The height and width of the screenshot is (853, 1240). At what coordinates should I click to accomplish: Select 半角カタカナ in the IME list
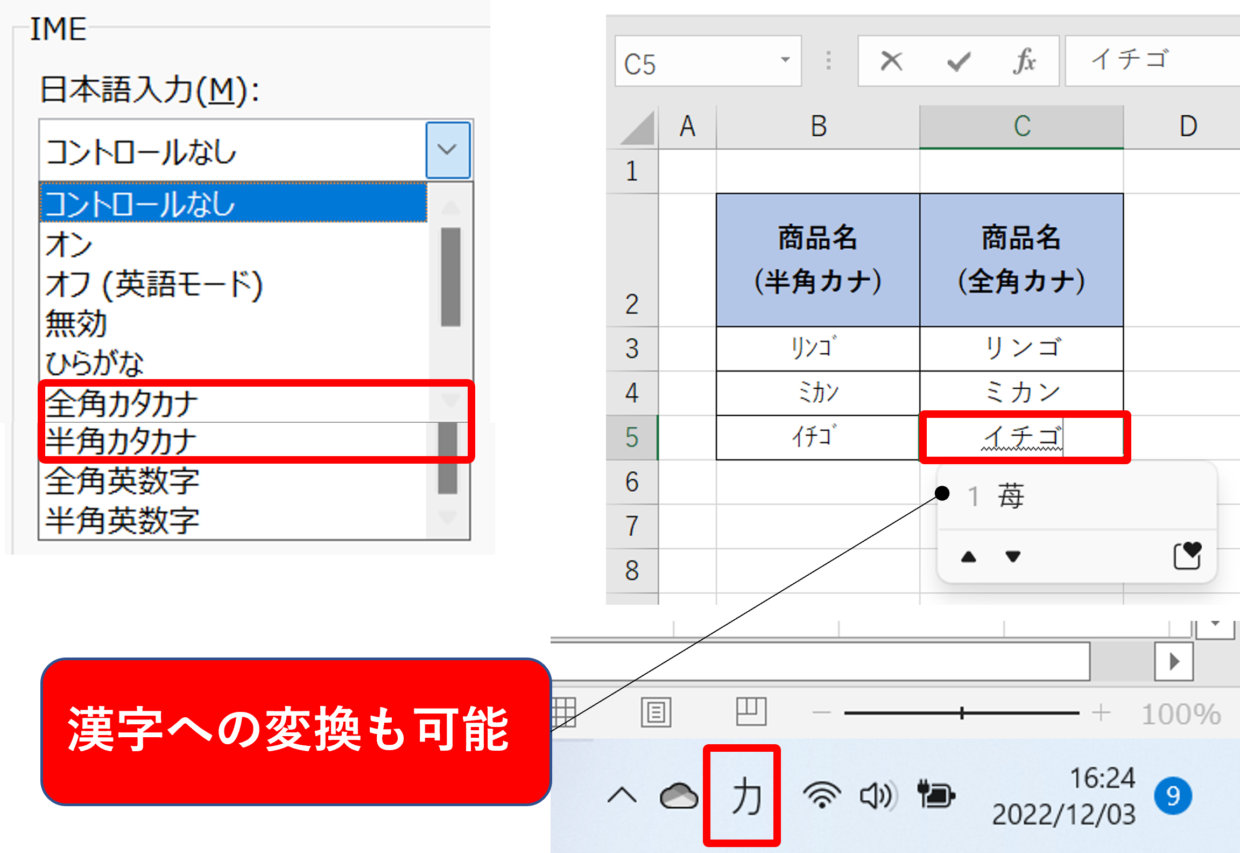coord(122,441)
